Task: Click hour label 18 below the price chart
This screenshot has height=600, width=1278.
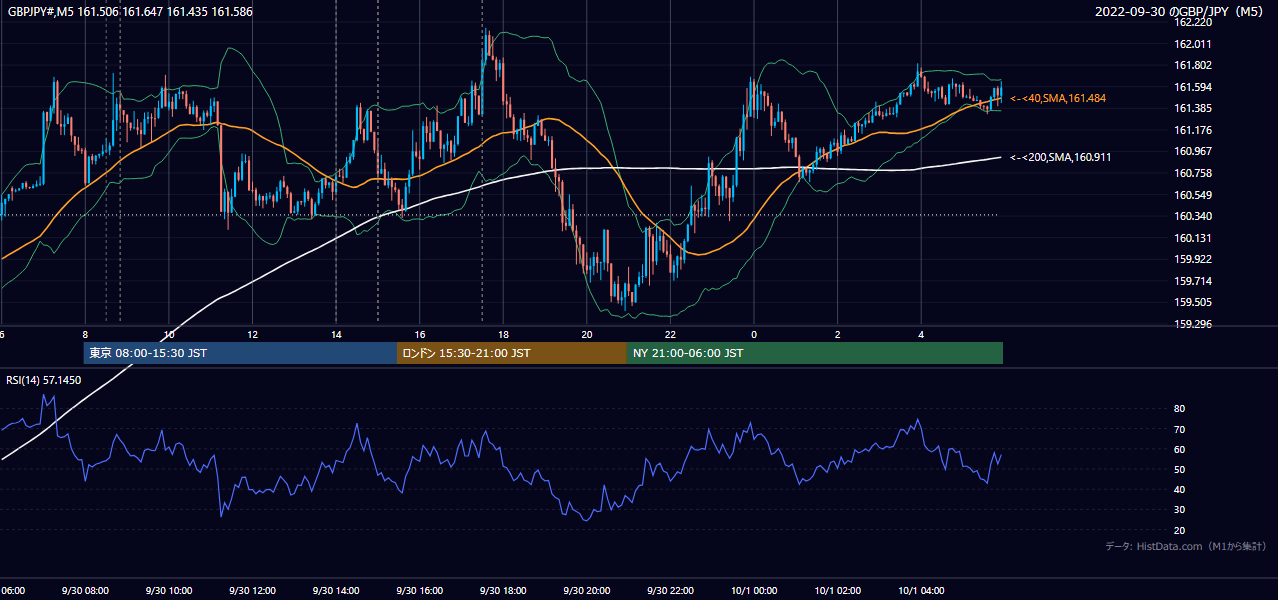Action: [503, 334]
